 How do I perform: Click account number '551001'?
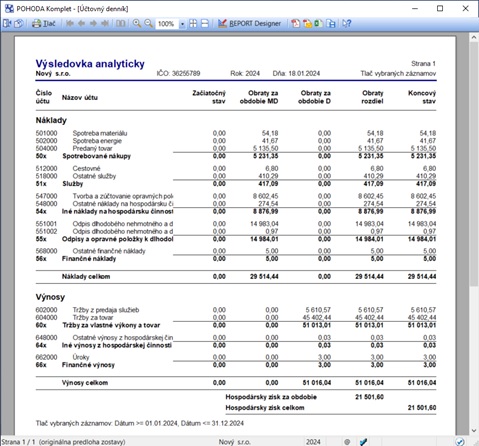(x=46, y=224)
